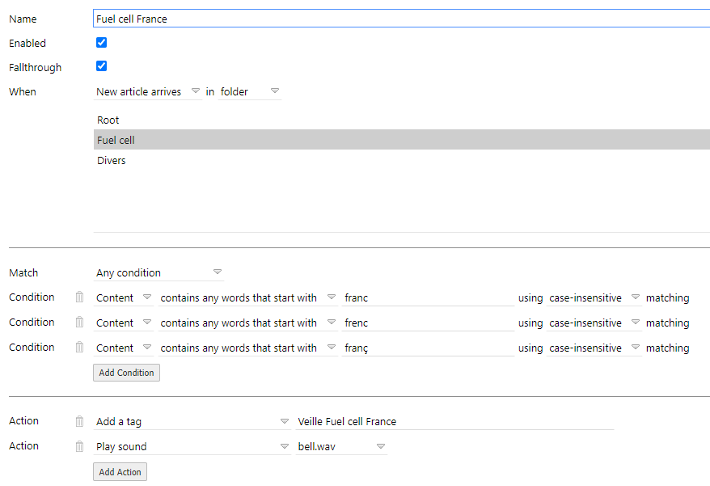Remove the 'Add a tag' action
Screen dimensions: 710x486
click(x=79, y=421)
